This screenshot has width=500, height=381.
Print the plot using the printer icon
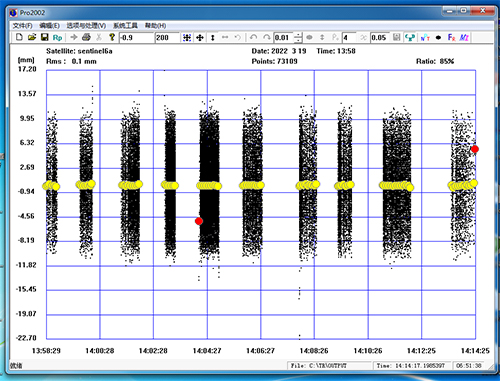coord(86,37)
